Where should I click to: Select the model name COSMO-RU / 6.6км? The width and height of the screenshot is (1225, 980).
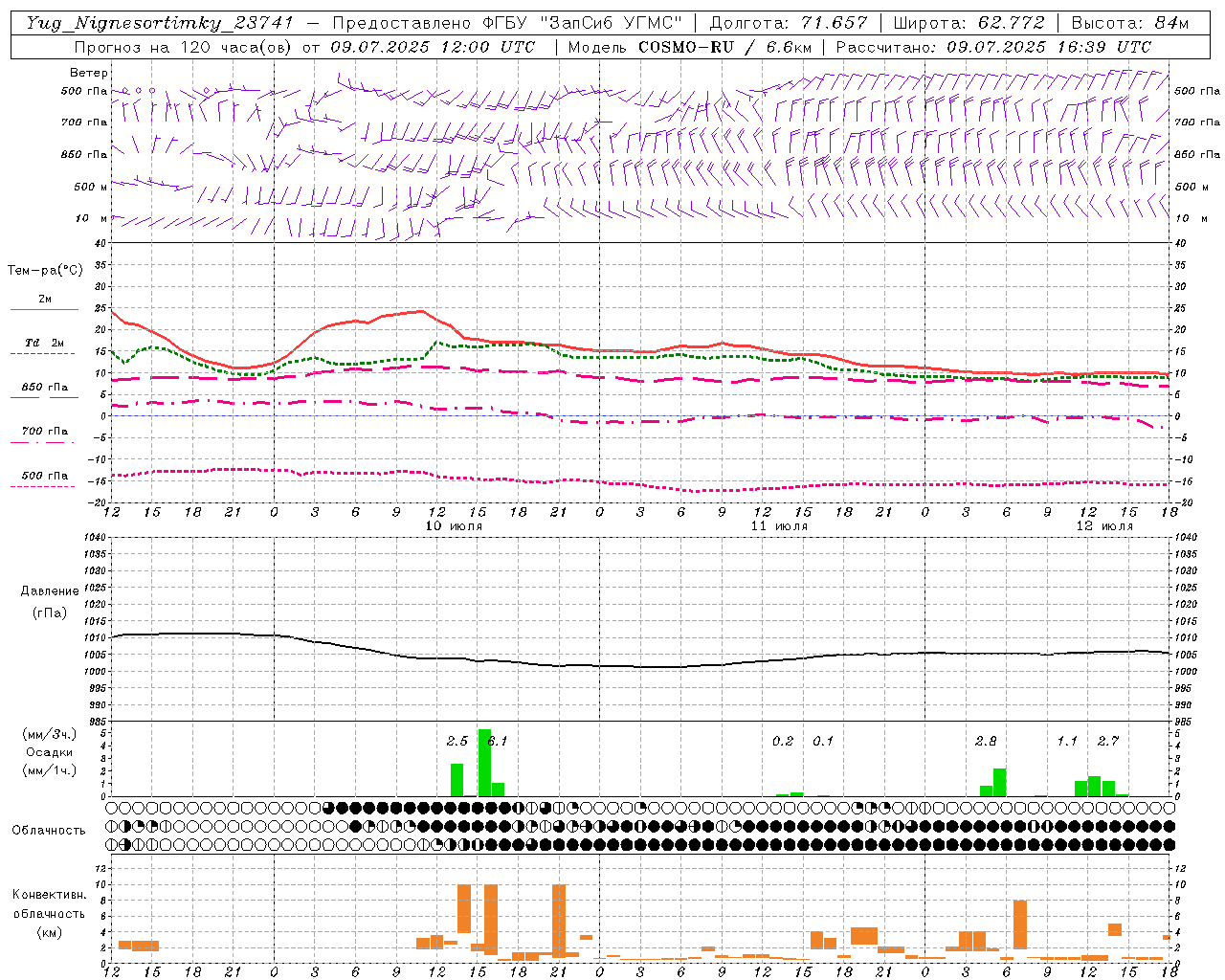(x=724, y=47)
